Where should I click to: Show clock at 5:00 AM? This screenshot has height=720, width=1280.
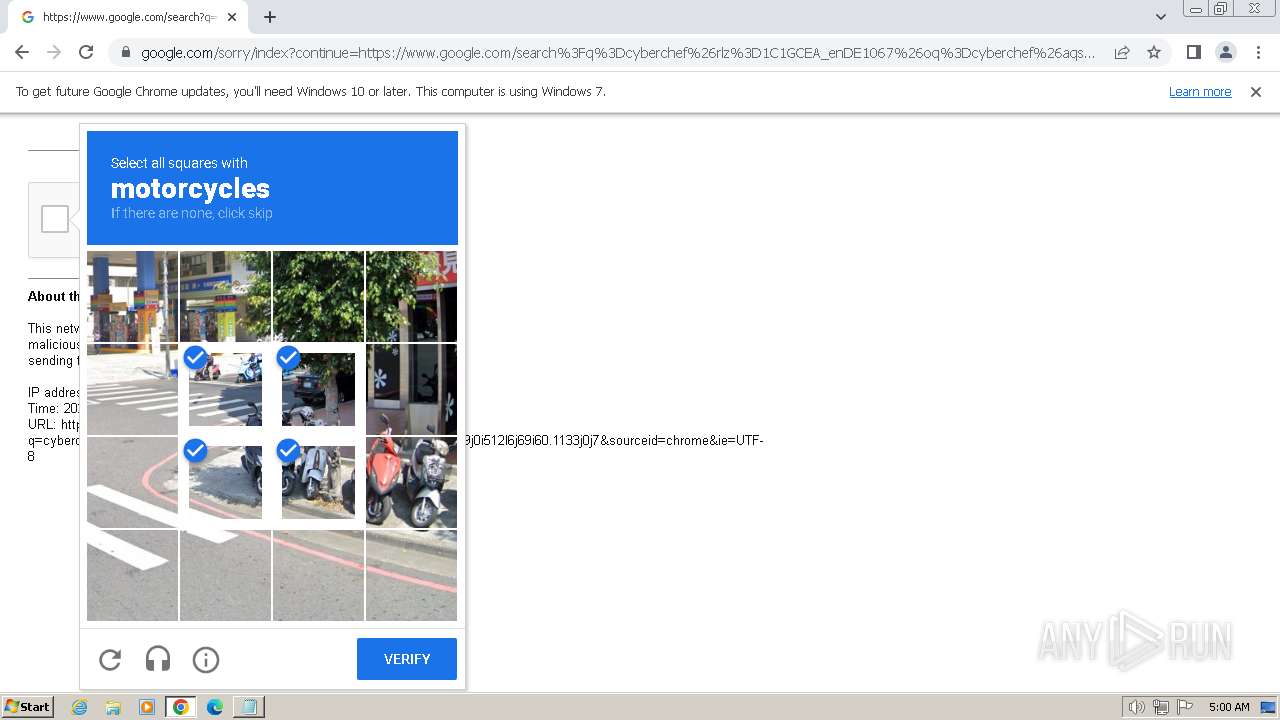[1229, 707]
